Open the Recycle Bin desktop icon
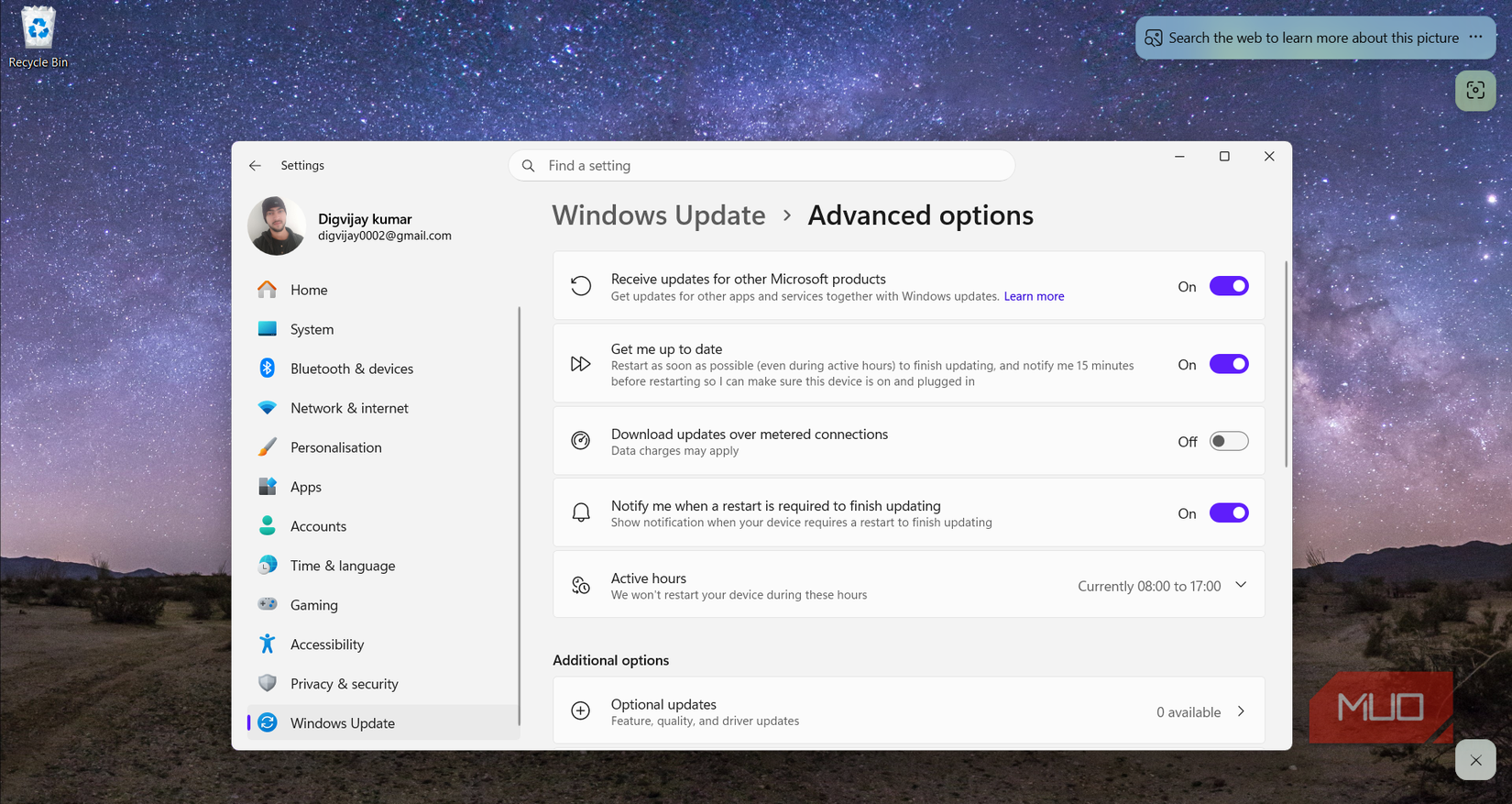Screen dimensions: 1512x804 tap(38, 38)
